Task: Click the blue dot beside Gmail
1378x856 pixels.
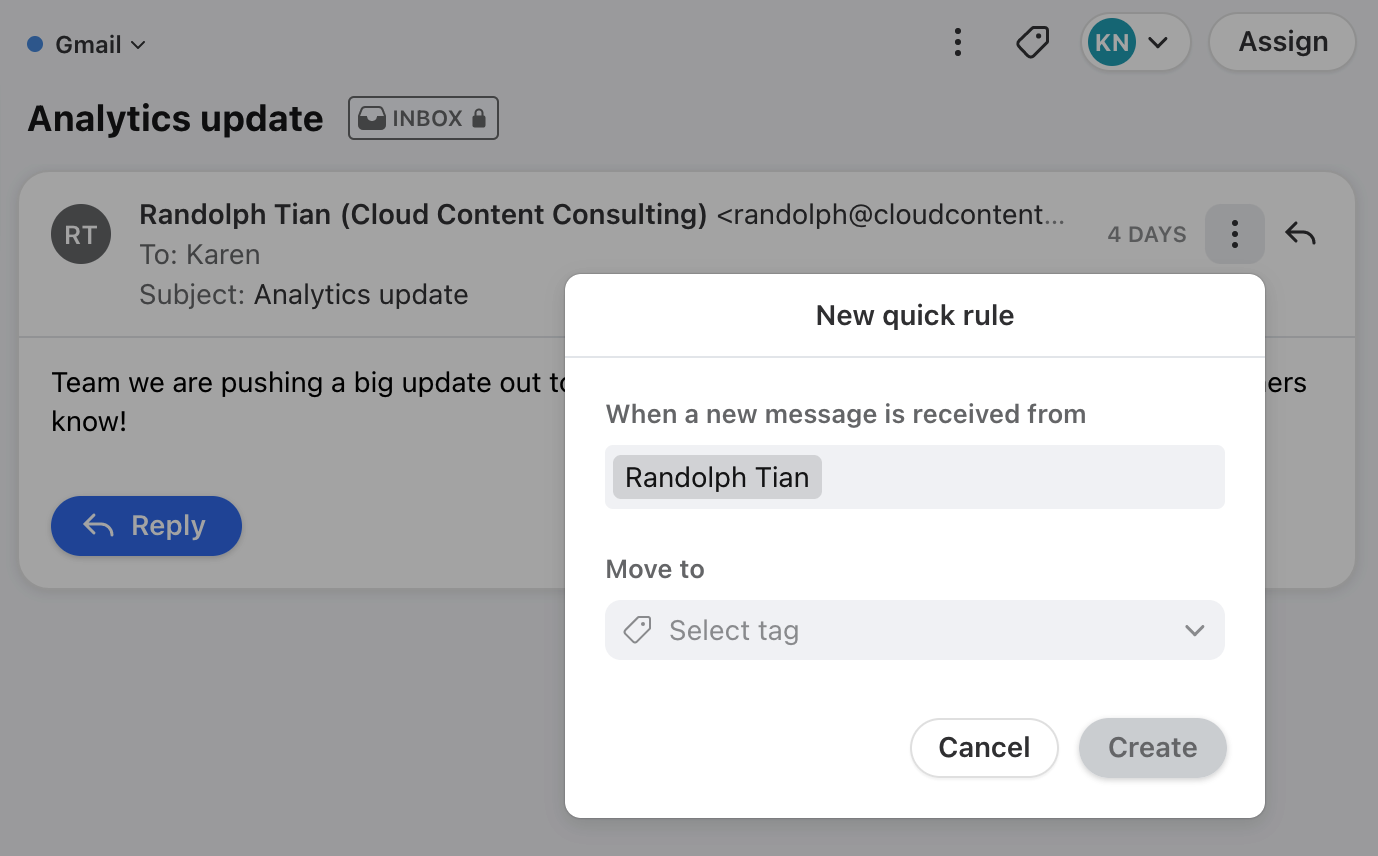Action: pyautogui.click(x=35, y=44)
